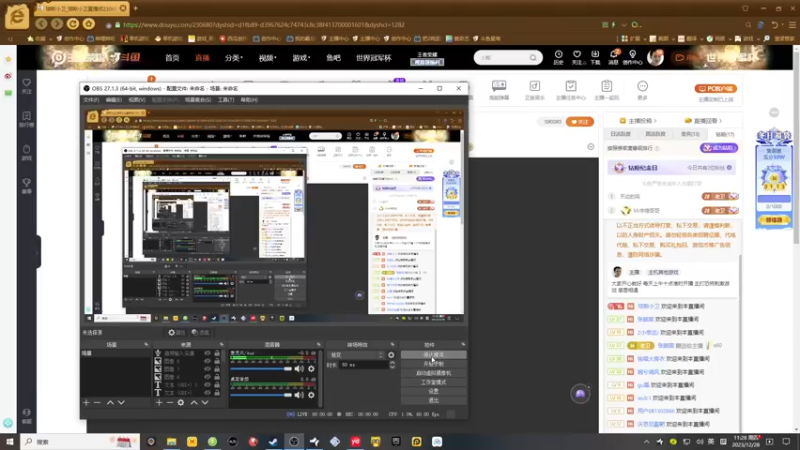
Task: Switch to the 钻粉(17) tab
Action: click(x=724, y=134)
